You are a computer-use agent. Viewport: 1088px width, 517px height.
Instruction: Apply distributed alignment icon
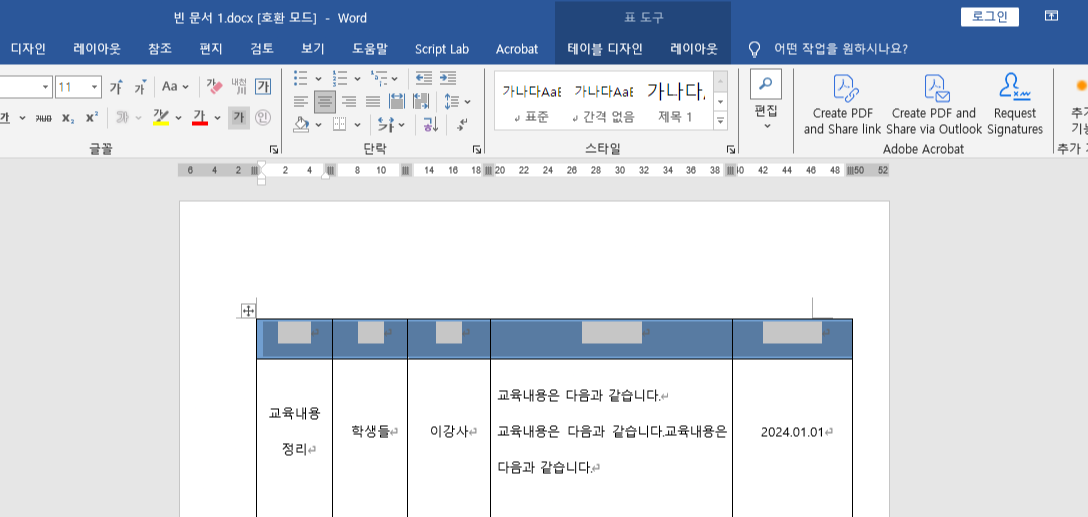tap(397, 102)
